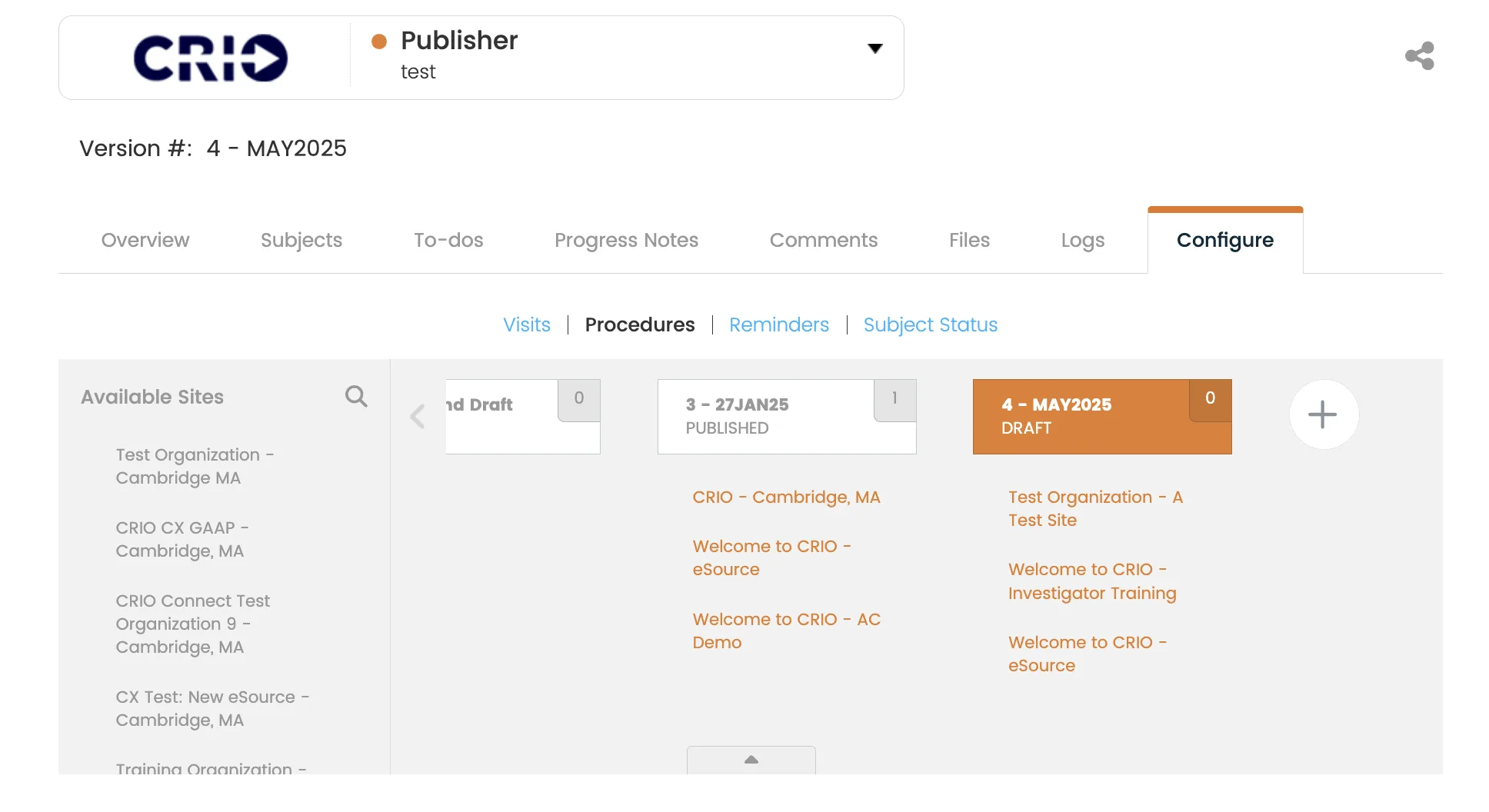Select CRIO Connect Test Organization 9 site
The height and width of the screenshot is (812, 1489).
point(192,624)
